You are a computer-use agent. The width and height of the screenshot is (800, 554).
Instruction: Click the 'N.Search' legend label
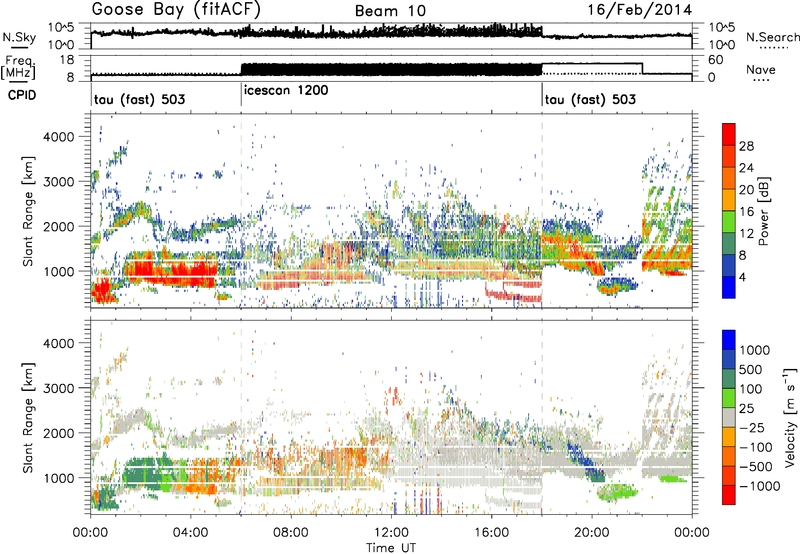(x=772, y=37)
